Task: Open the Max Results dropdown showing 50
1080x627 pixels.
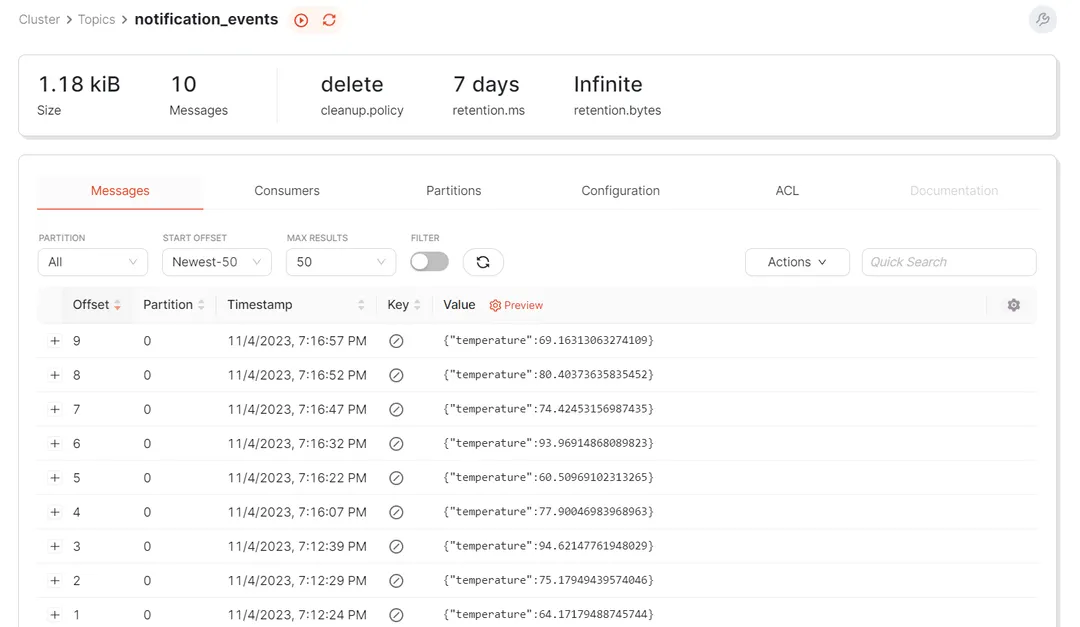Action: (x=340, y=261)
